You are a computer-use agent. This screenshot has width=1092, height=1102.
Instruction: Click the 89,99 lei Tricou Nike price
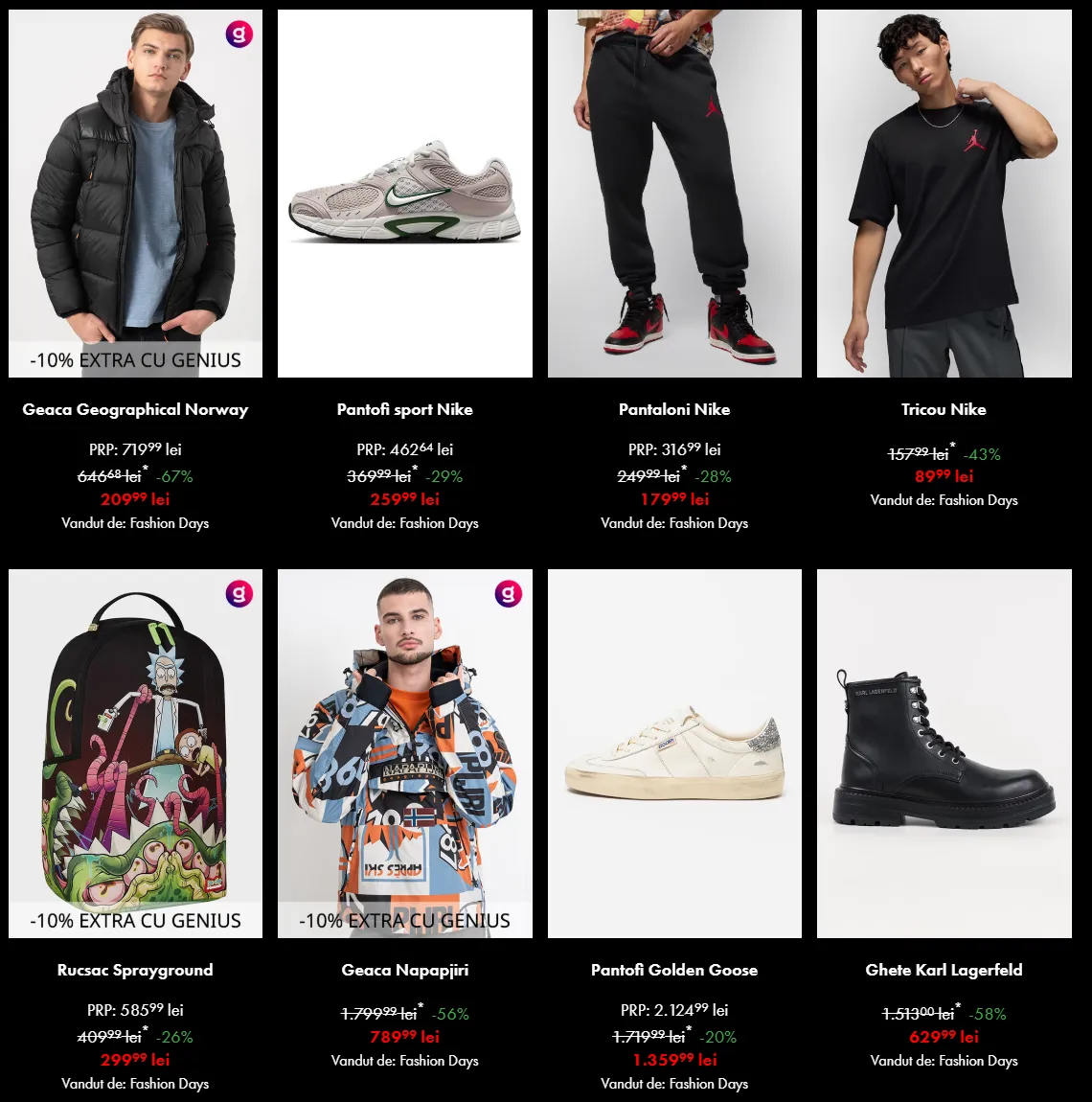coord(944,476)
